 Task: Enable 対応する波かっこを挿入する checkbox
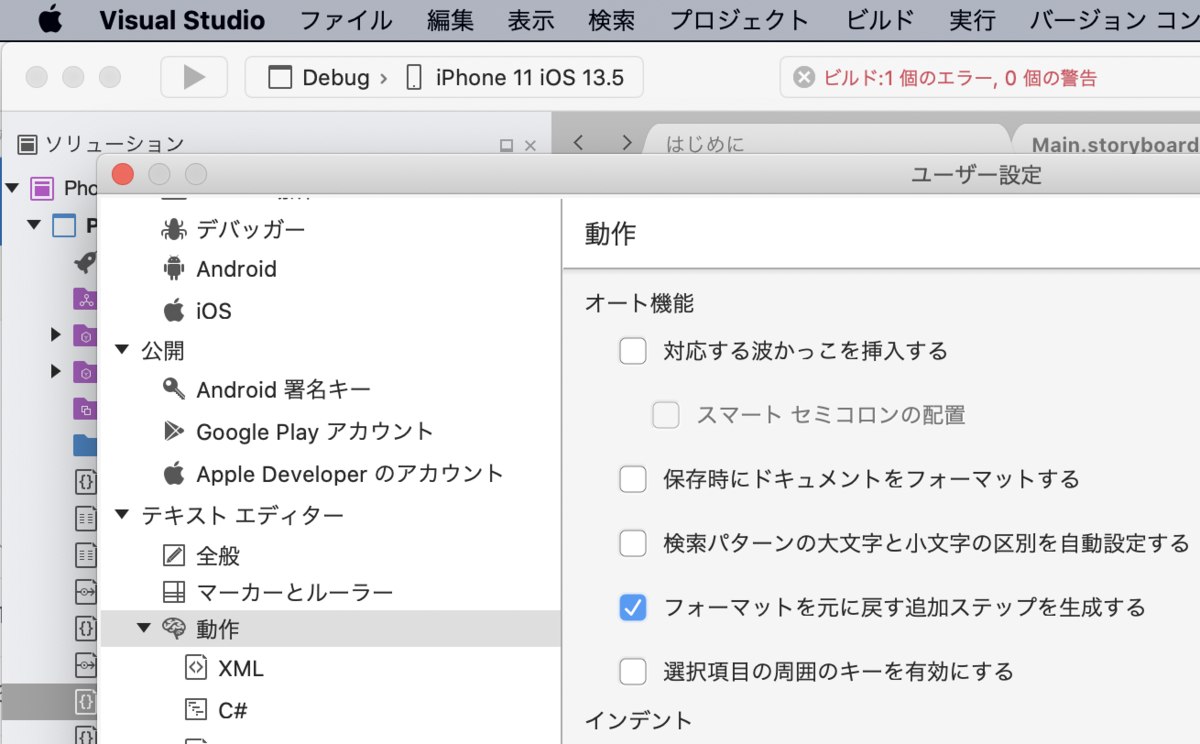[x=633, y=351]
